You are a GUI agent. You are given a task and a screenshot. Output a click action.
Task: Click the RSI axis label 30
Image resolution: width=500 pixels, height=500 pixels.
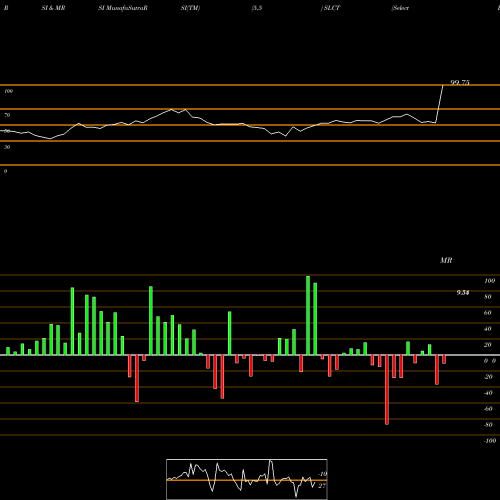[7, 147]
